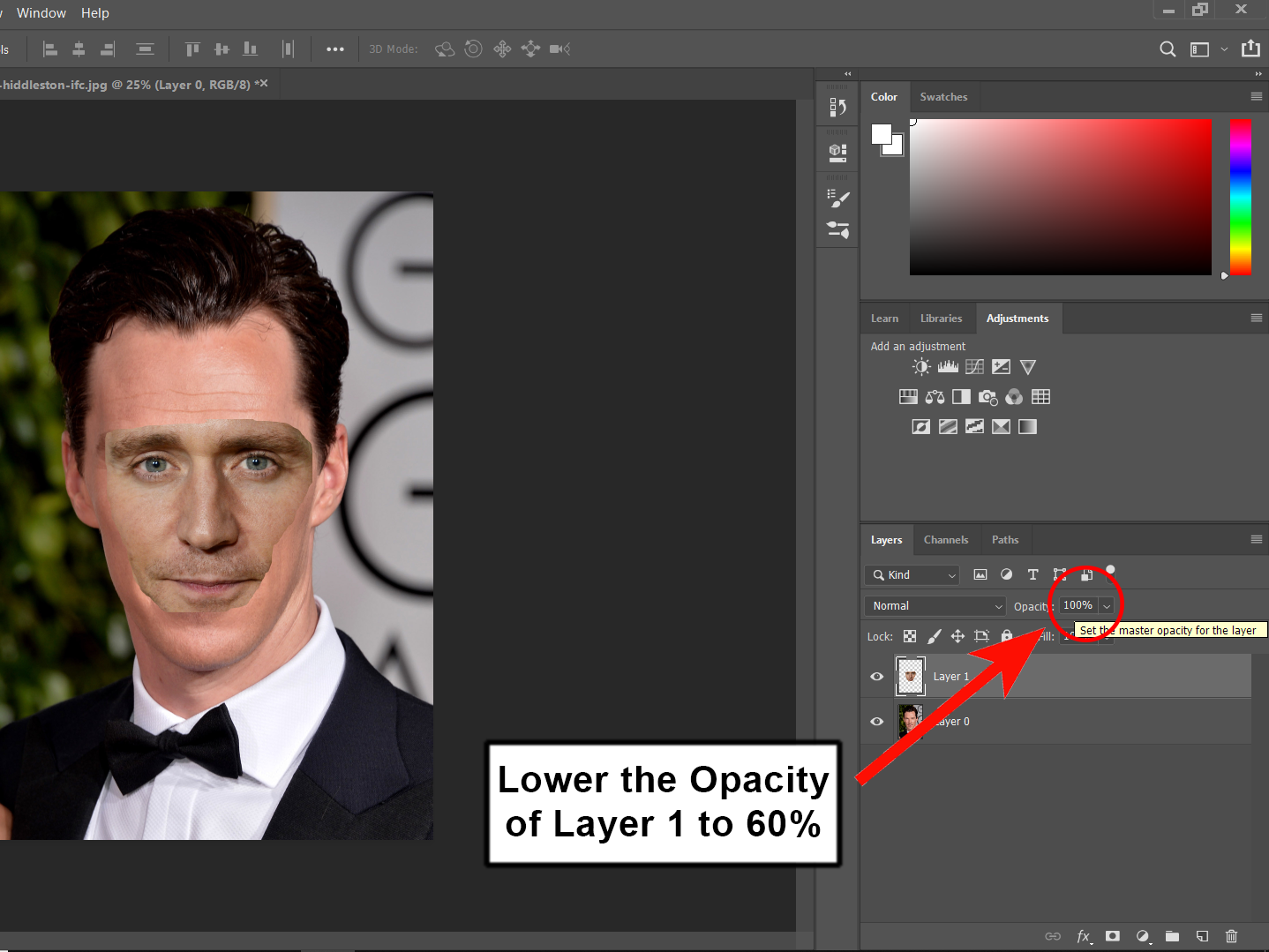1269x952 pixels.
Task: Create a new layer
Action: coord(1202,936)
